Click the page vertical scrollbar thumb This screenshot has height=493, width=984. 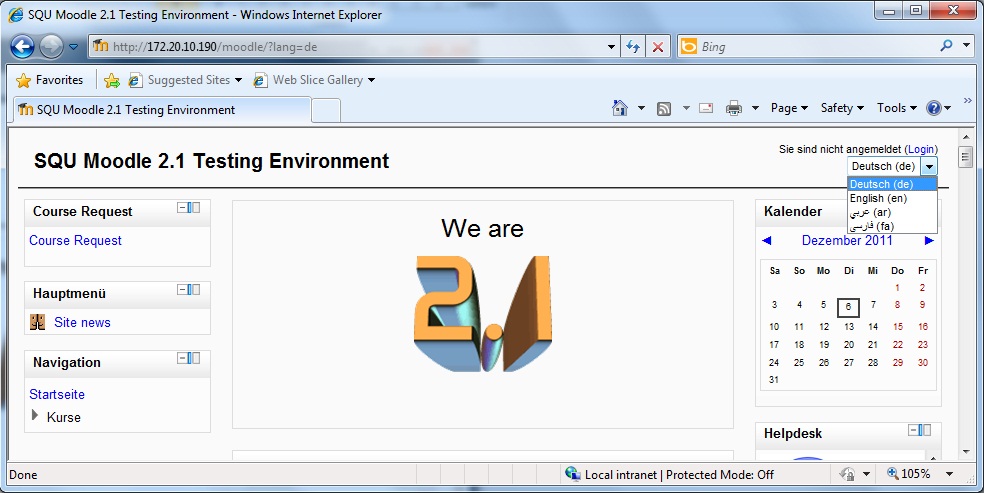coord(966,157)
